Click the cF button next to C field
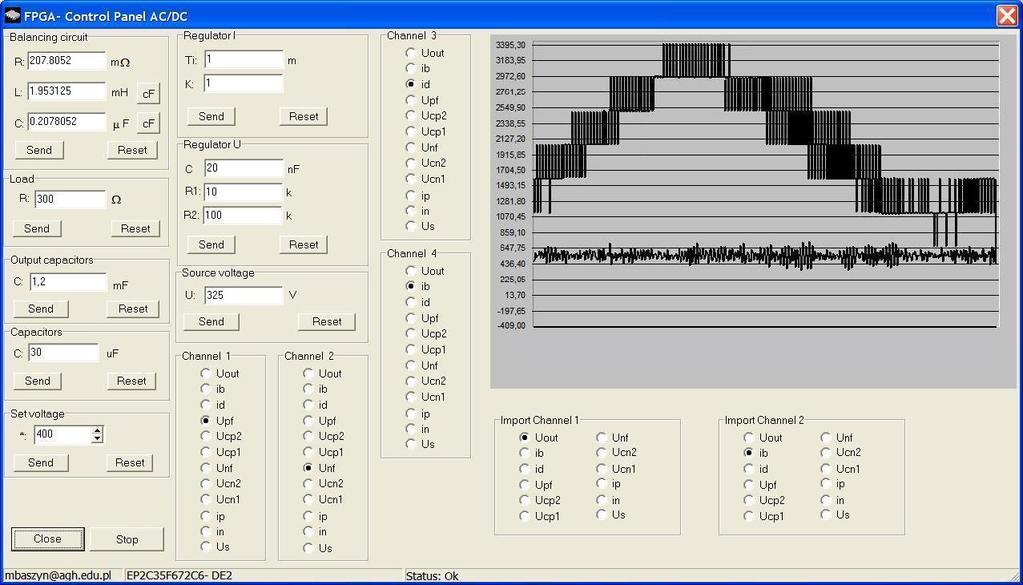1023x585 pixels. (x=149, y=123)
